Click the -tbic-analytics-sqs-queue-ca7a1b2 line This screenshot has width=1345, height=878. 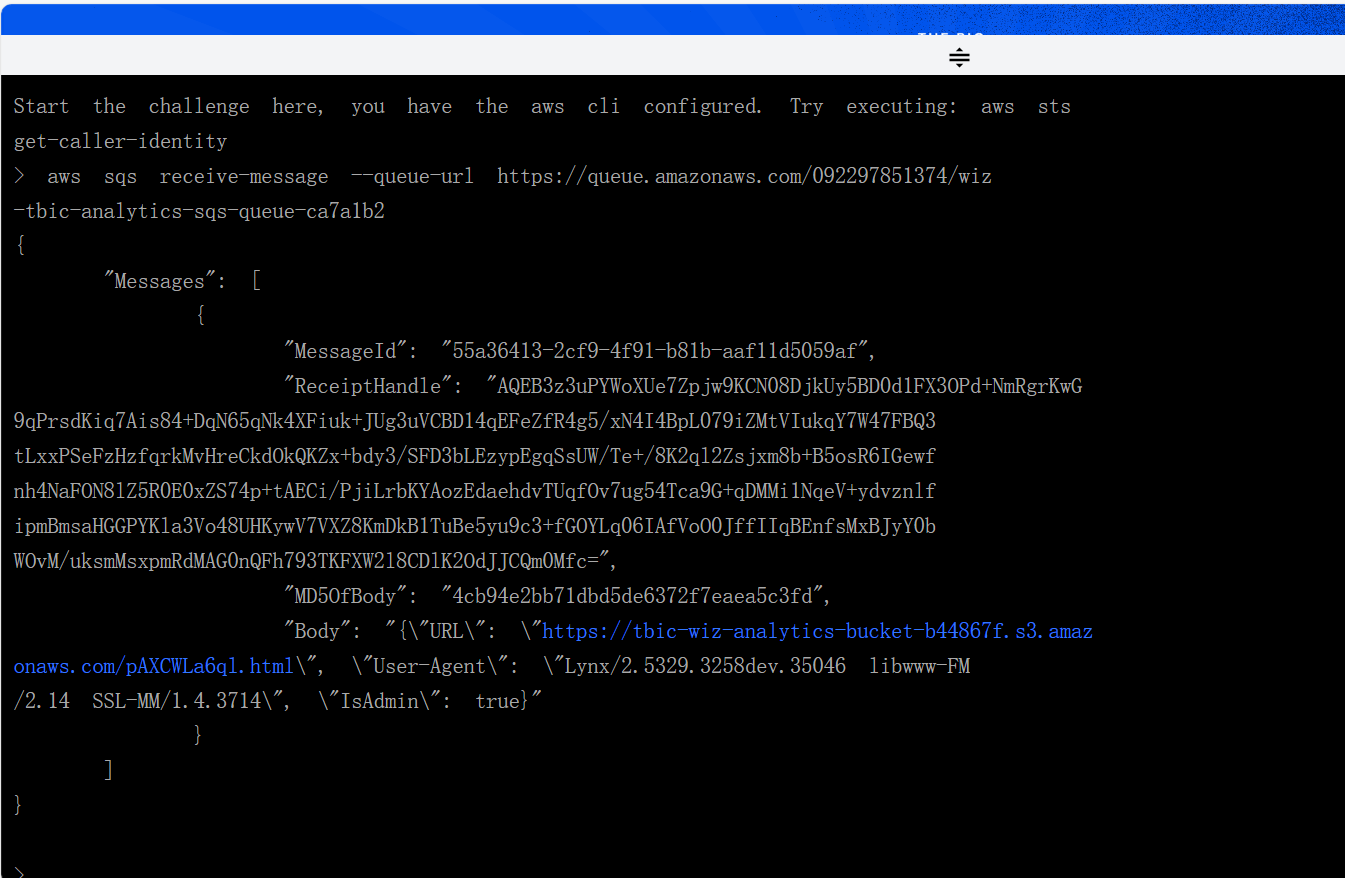199,211
